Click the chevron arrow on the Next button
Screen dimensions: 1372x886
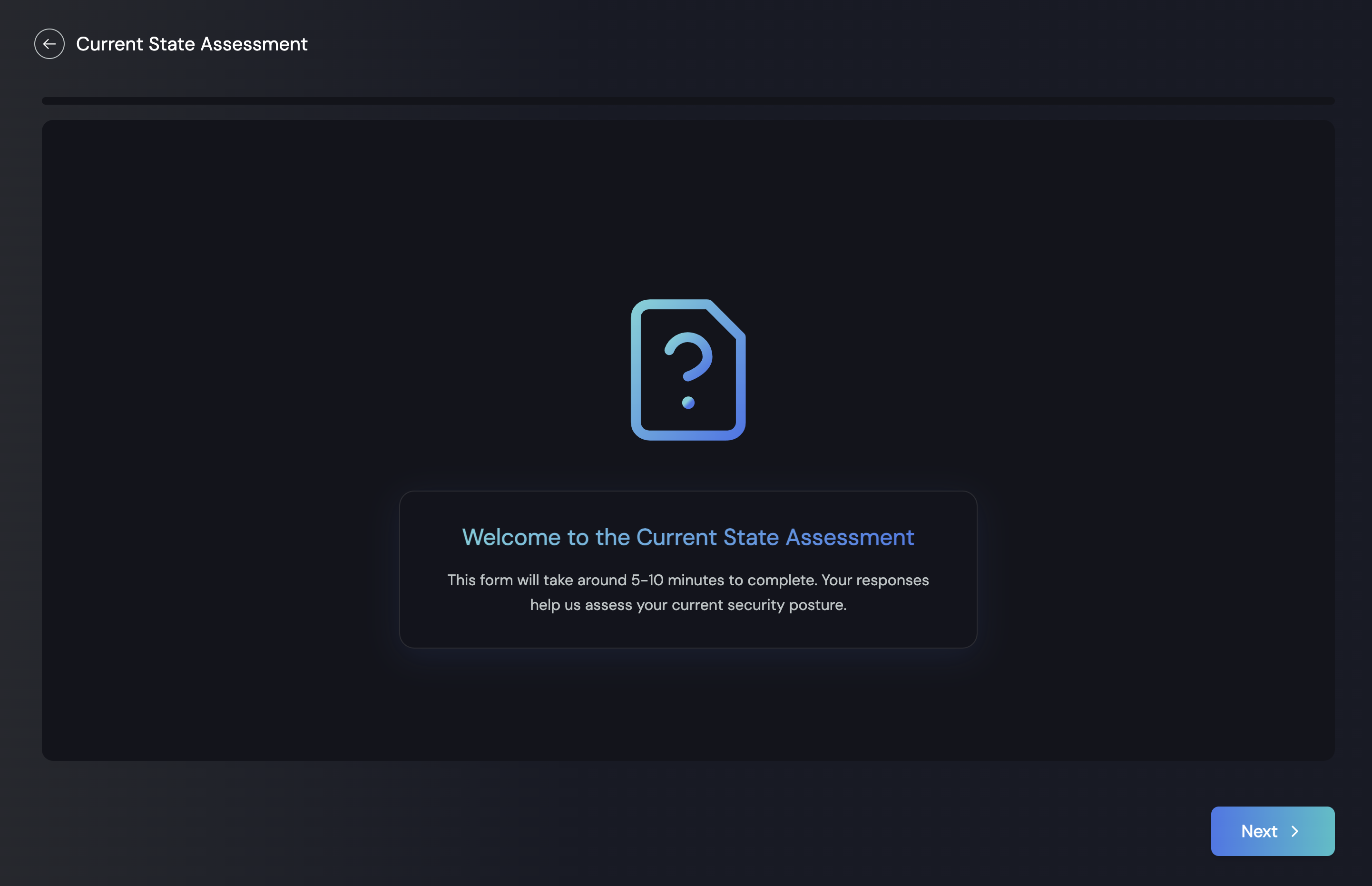pos(1295,831)
